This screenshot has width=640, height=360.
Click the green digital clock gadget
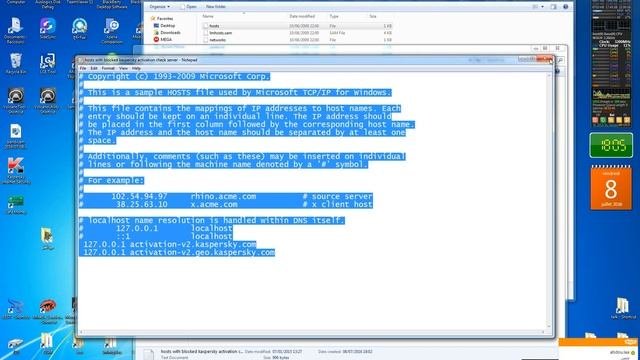[611, 145]
